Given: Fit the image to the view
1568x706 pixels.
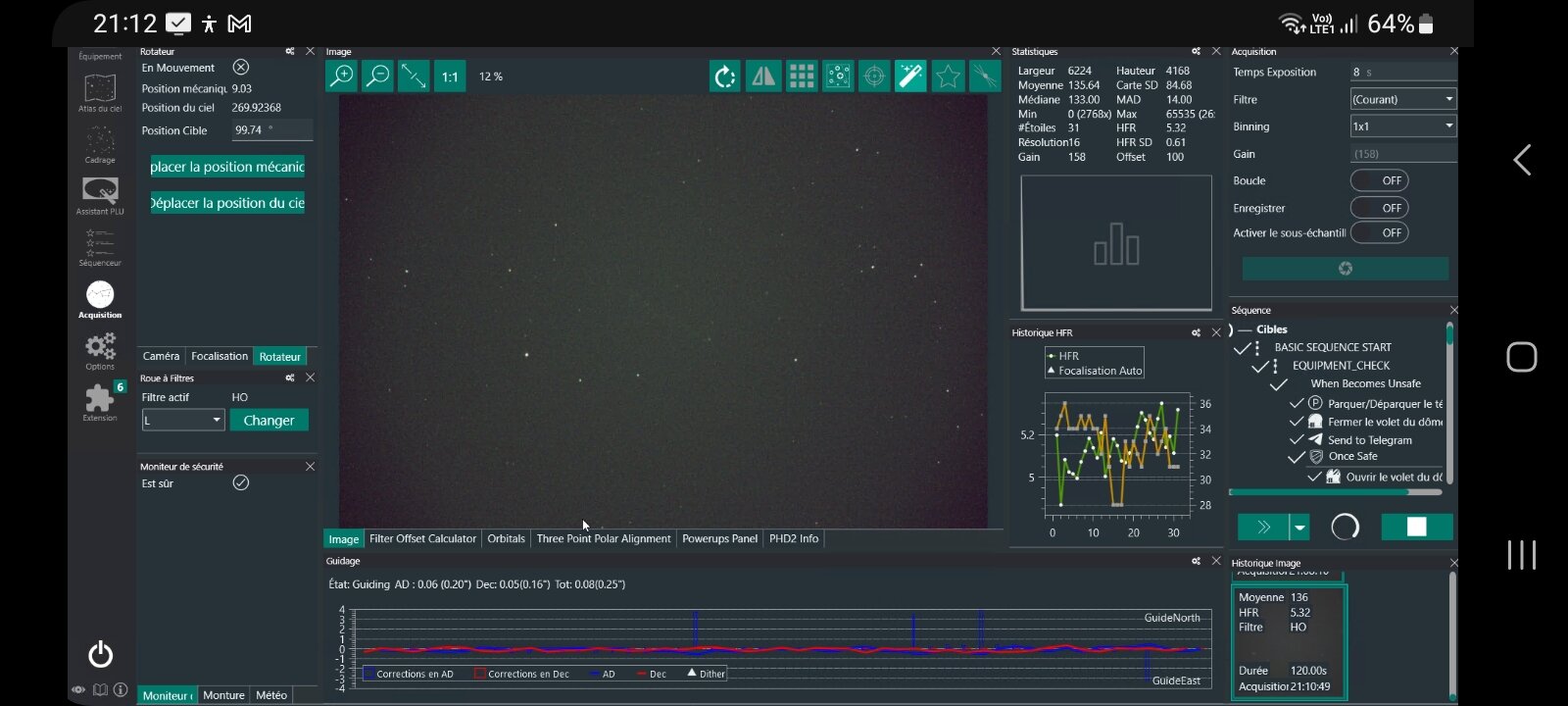Looking at the screenshot, I should (x=414, y=76).
